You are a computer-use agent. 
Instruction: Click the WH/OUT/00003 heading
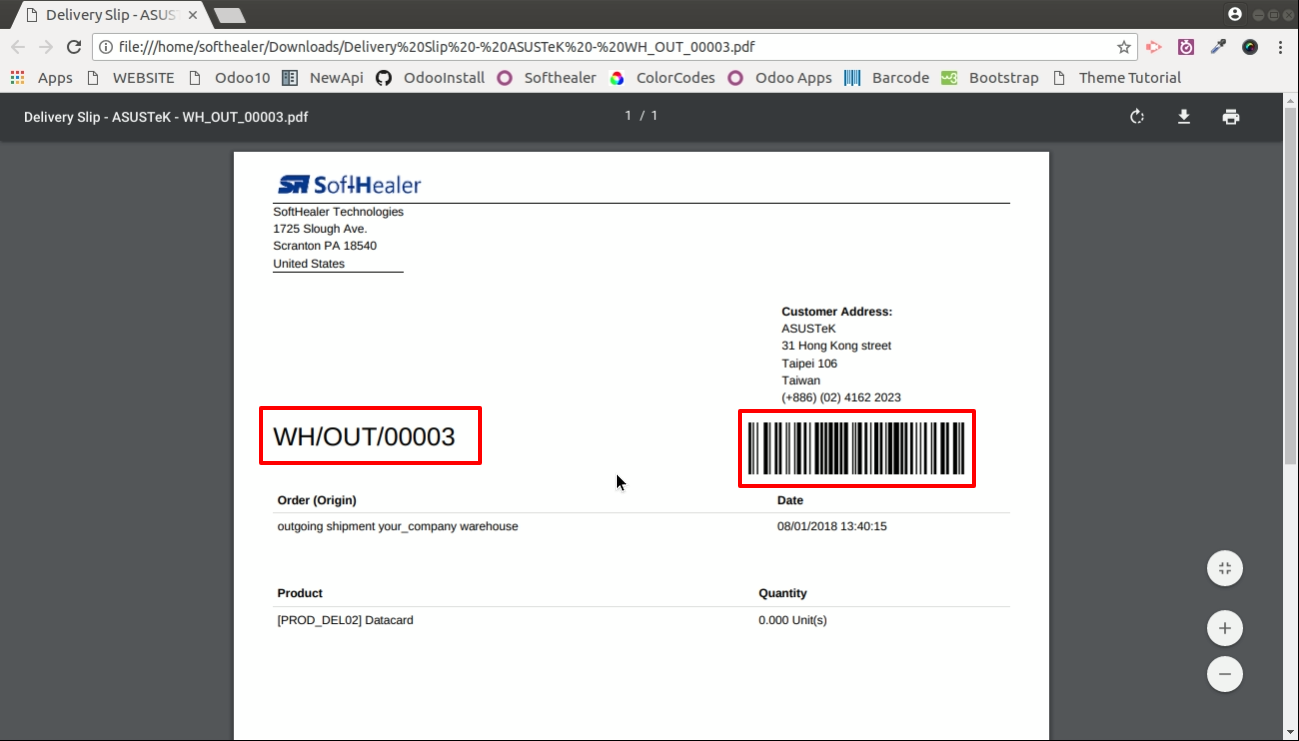364,436
